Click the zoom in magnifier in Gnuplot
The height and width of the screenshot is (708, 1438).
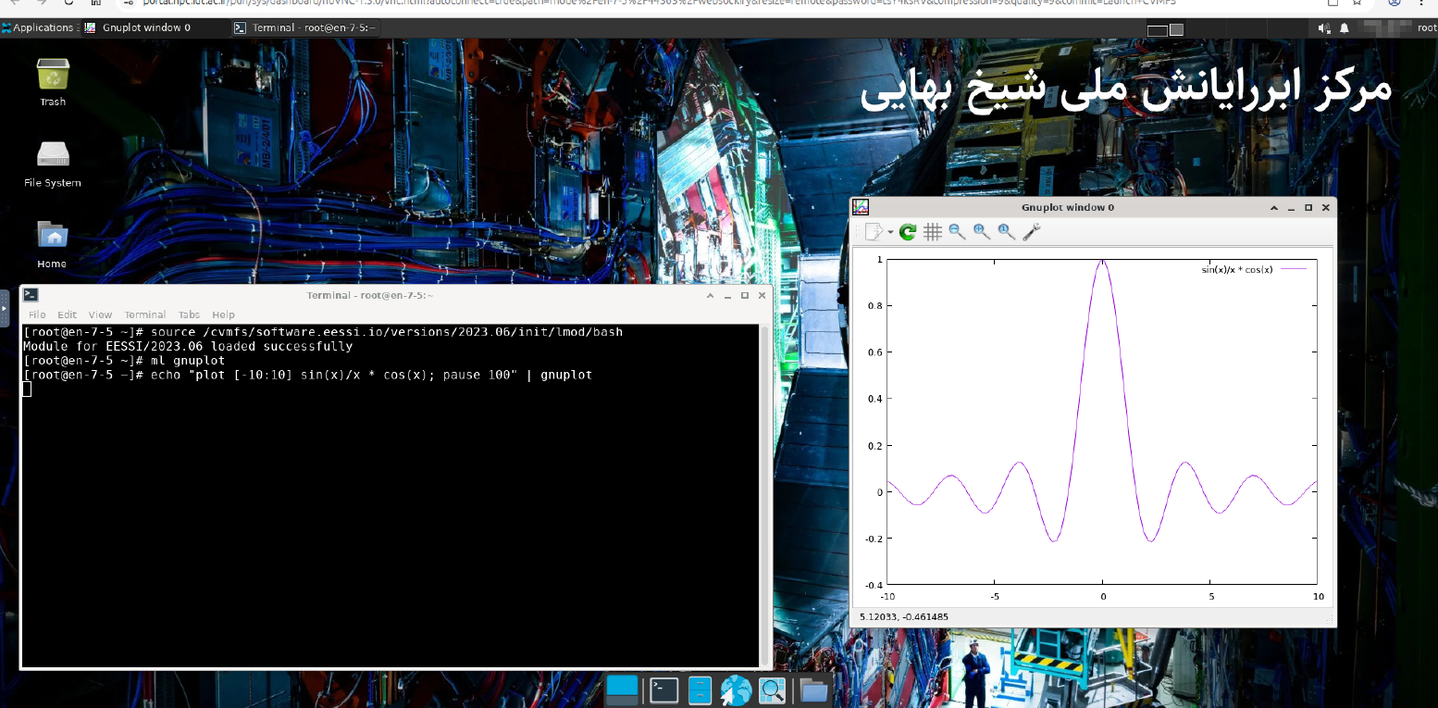981,232
